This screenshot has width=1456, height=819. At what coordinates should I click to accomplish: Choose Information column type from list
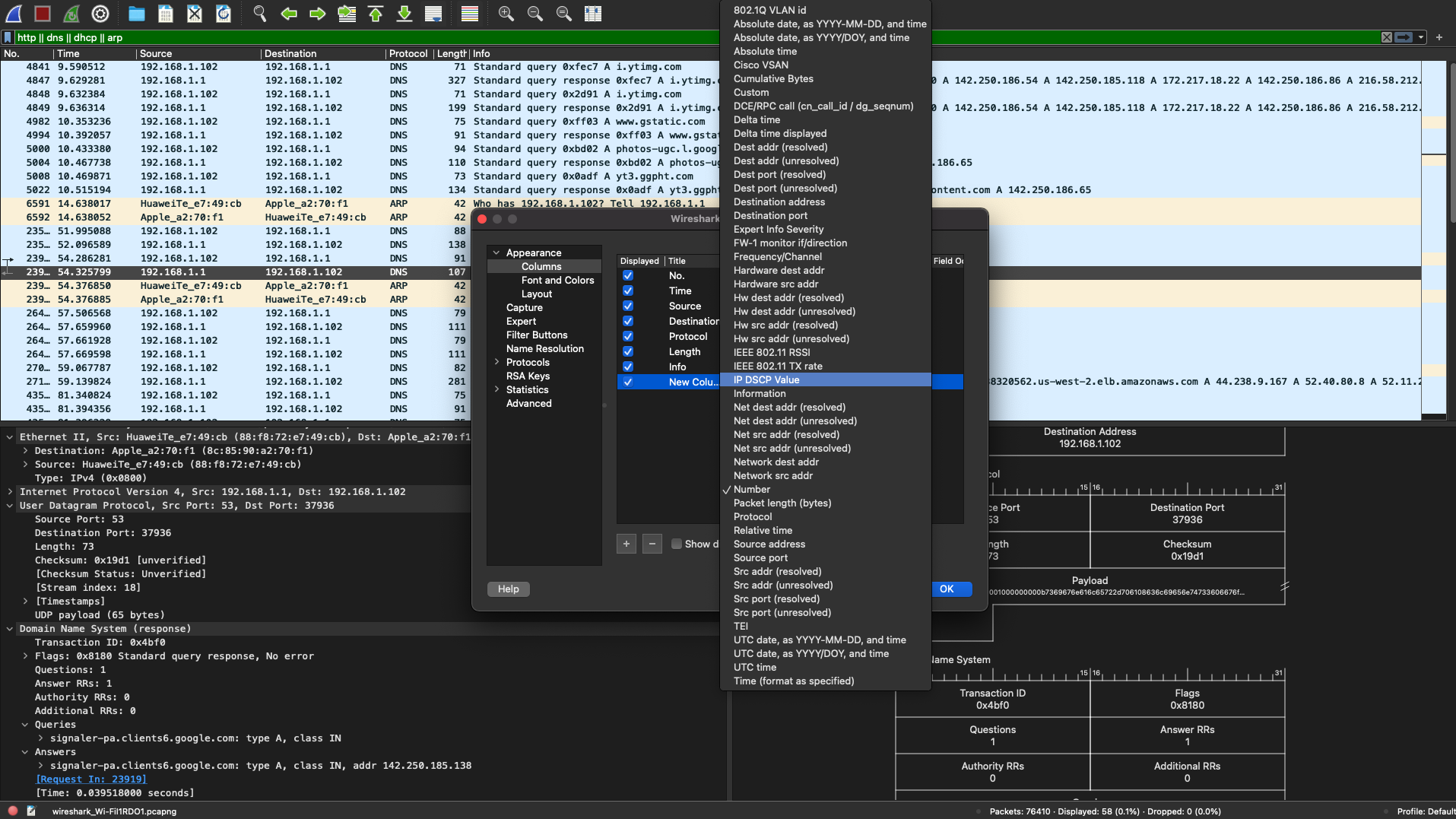tap(825, 394)
